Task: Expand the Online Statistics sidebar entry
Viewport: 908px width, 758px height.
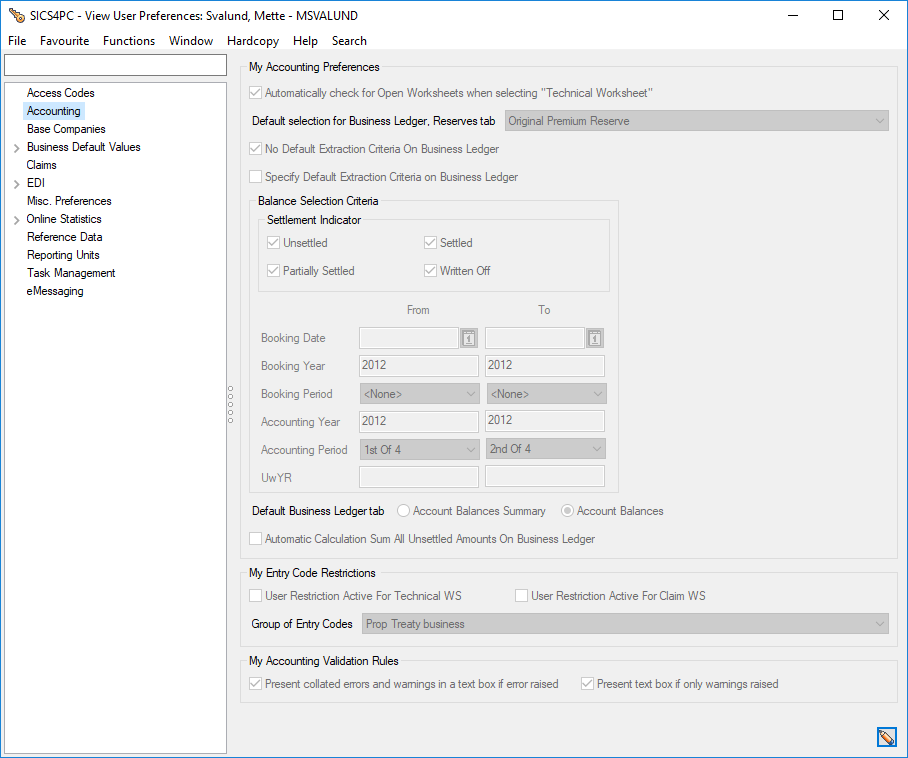Action: tap(17, 218)
